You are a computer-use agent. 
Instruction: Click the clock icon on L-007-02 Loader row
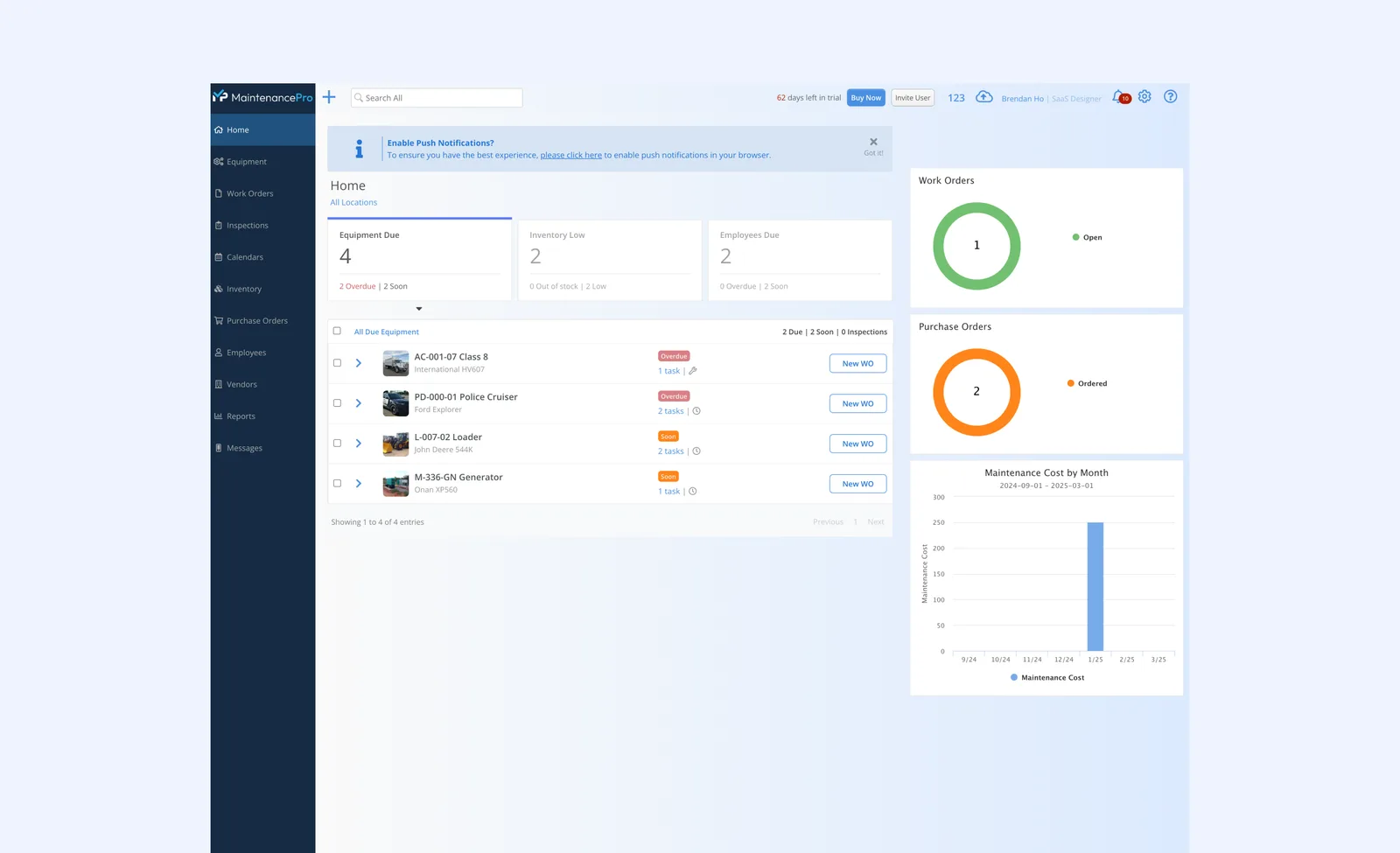pos(696,451)
